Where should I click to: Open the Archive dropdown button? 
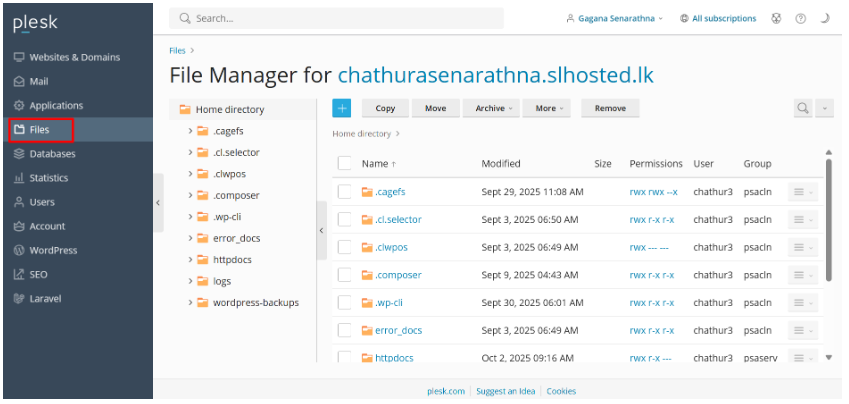click(493, 108)
